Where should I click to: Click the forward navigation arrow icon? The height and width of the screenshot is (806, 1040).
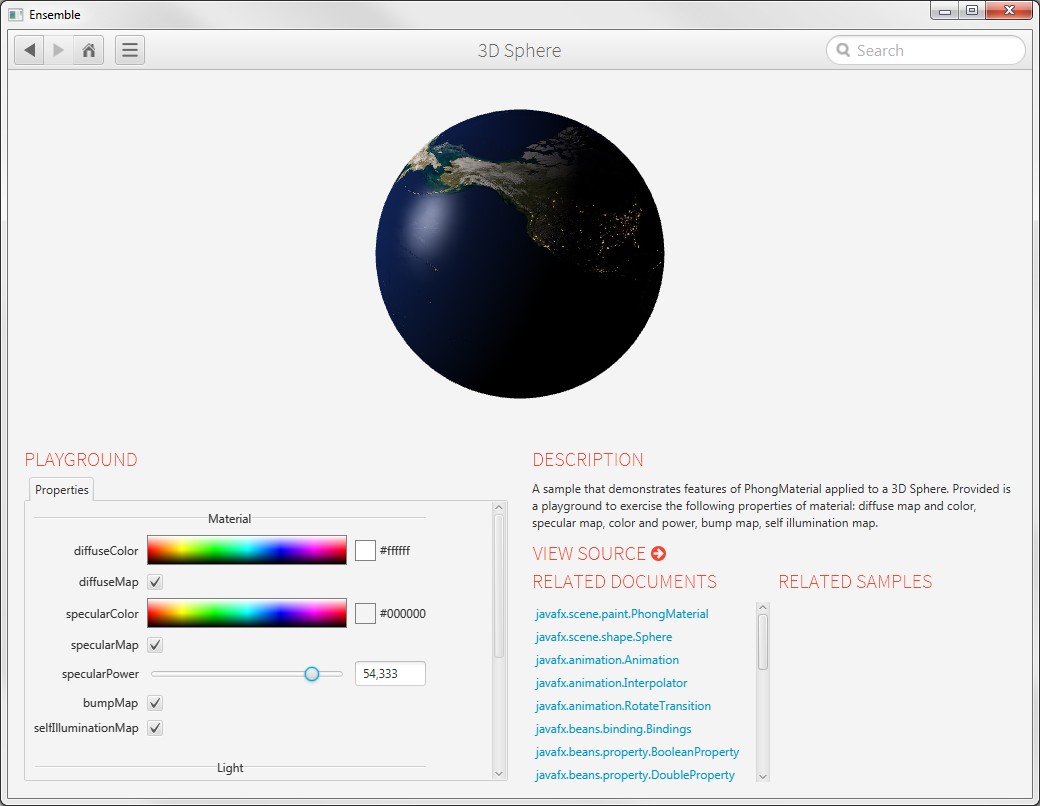[x=59, y=50]
